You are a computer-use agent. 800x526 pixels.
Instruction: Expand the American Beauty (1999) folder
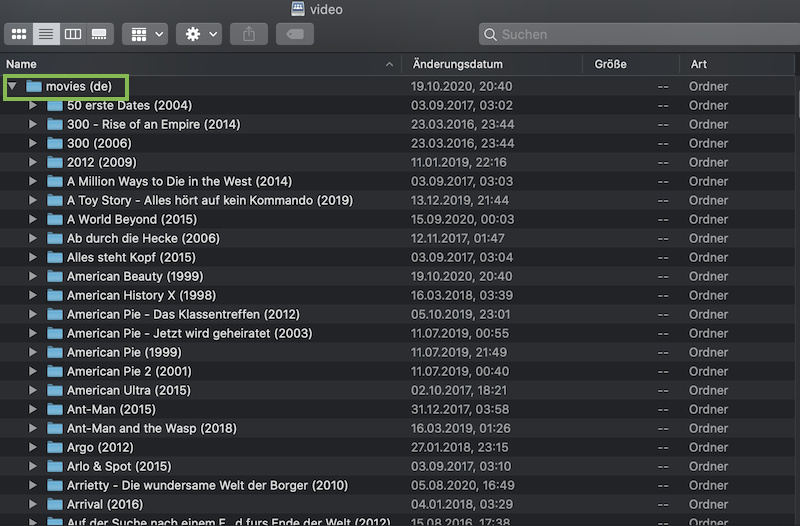click(x=33, y=276)
